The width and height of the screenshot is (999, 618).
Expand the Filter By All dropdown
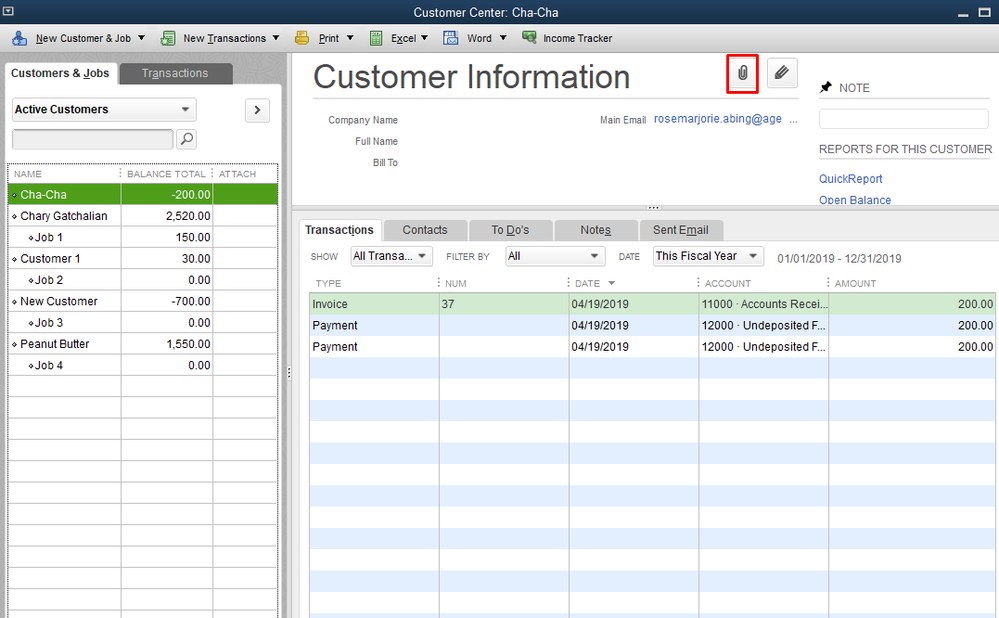point(555,256)
